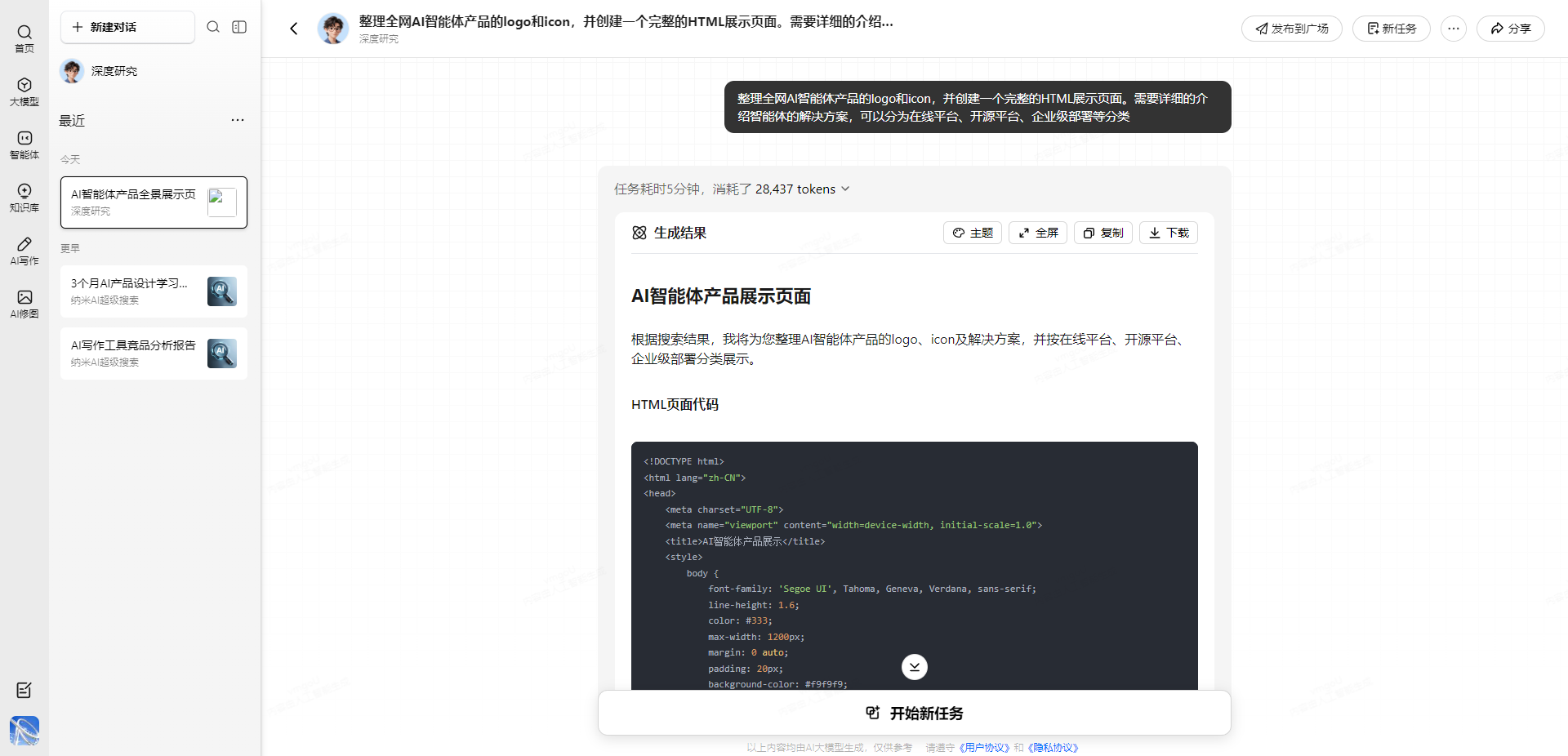The image size is (1568, 756).
Task: Open the top-right ellipsis more menu
Action: click(x=1453, y=29)
